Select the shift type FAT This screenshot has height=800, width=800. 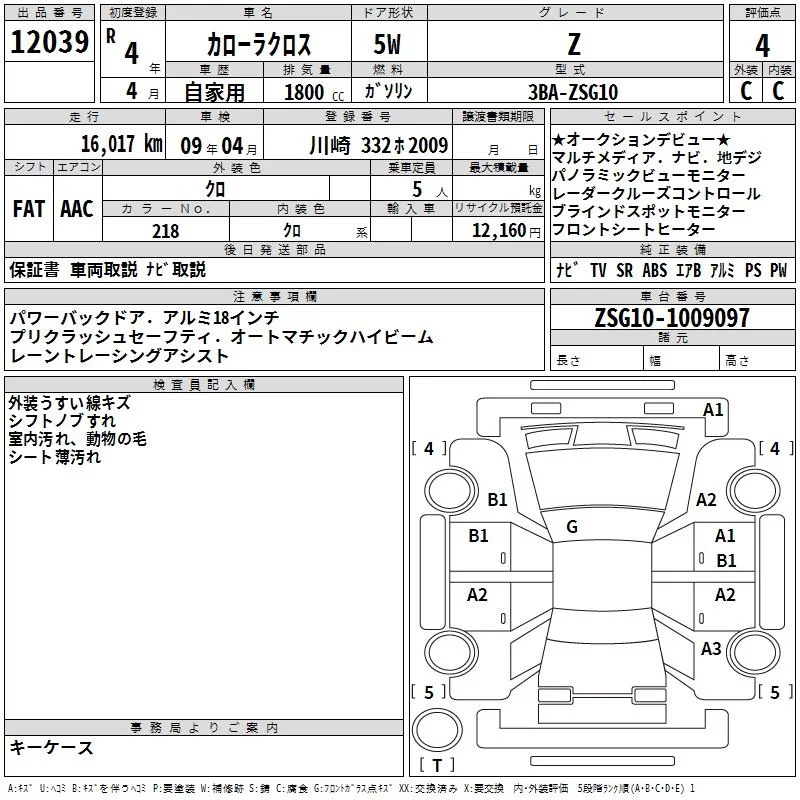(29, 209)
